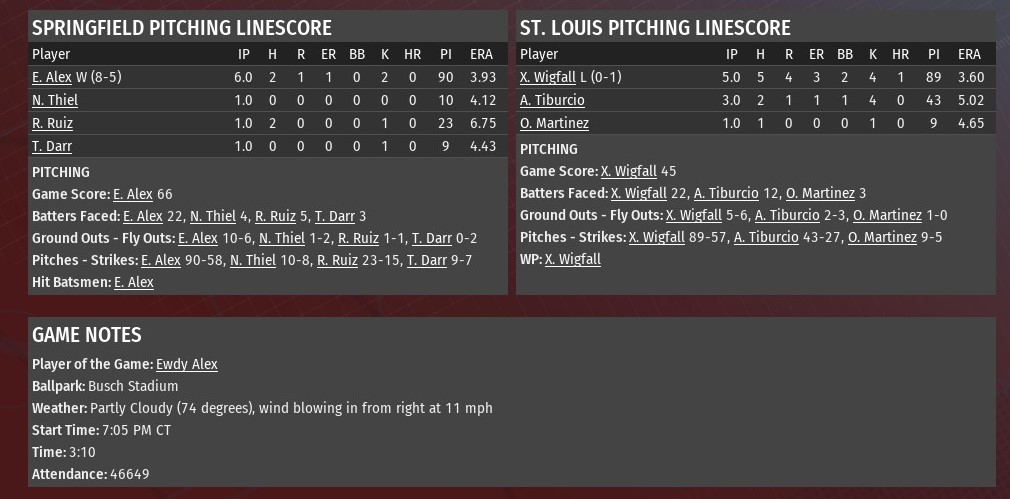Click Ewdy Alex Player of the Game link
The width and height of the screenshot is (1010, 499).
pyautogui.click(x=187, y=364)
